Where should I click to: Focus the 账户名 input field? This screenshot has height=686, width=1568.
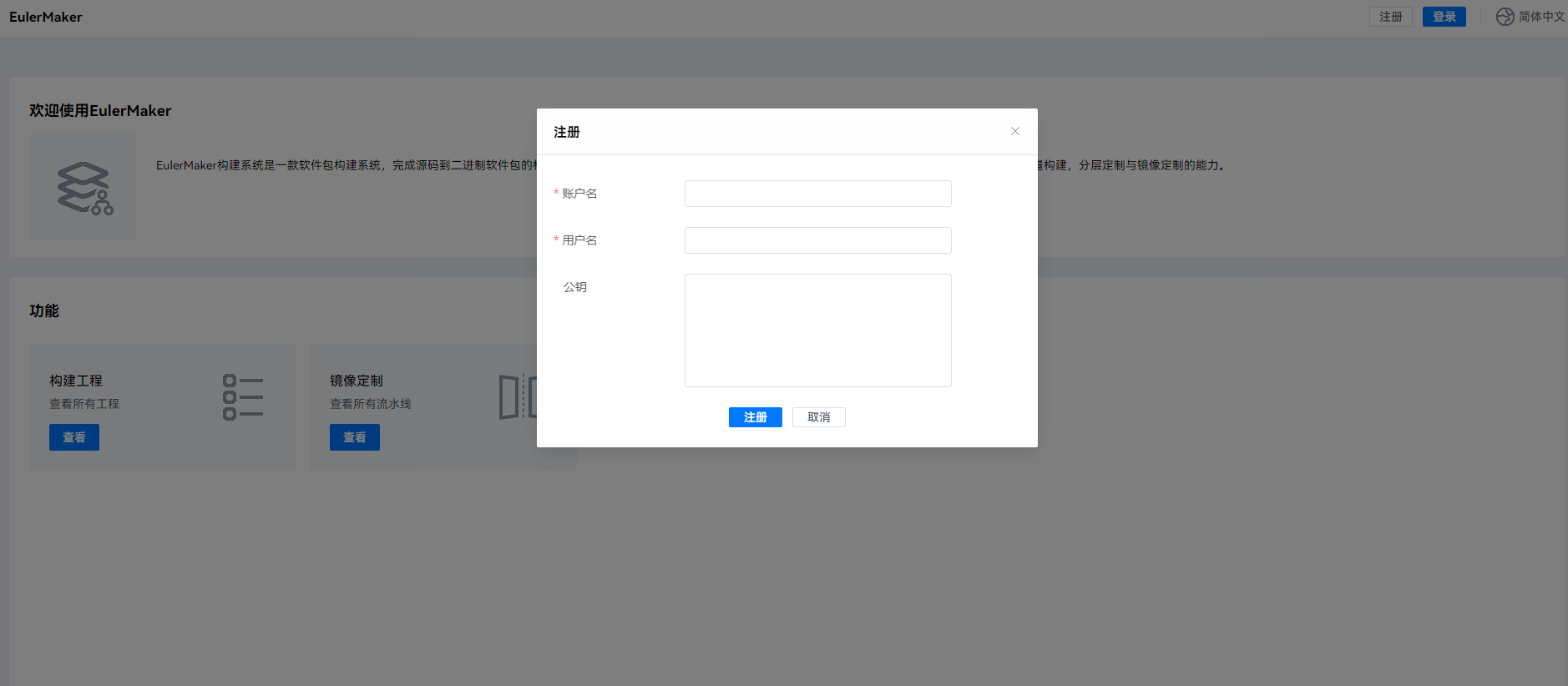click(817, 194)
